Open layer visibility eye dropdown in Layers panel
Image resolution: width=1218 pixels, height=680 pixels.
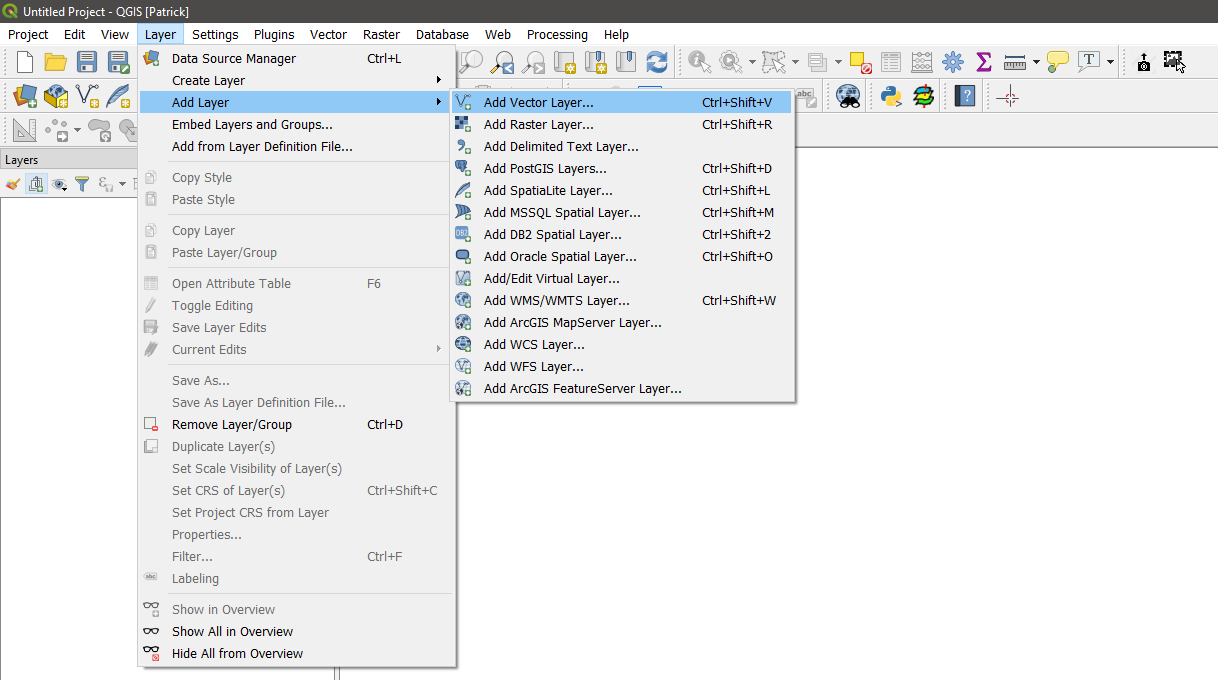point(61,184)
